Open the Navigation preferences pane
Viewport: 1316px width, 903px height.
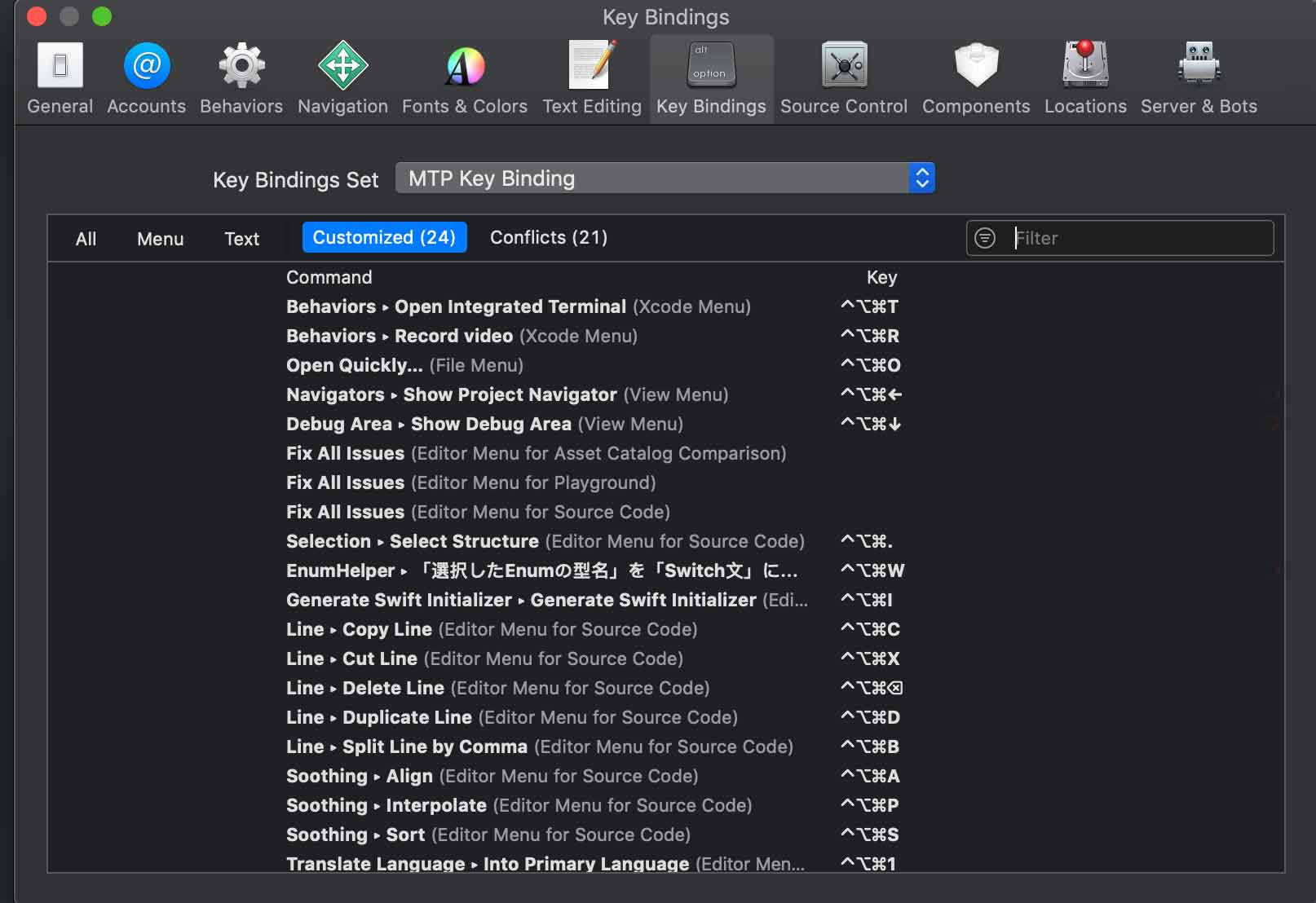click(x=342, y=78)
